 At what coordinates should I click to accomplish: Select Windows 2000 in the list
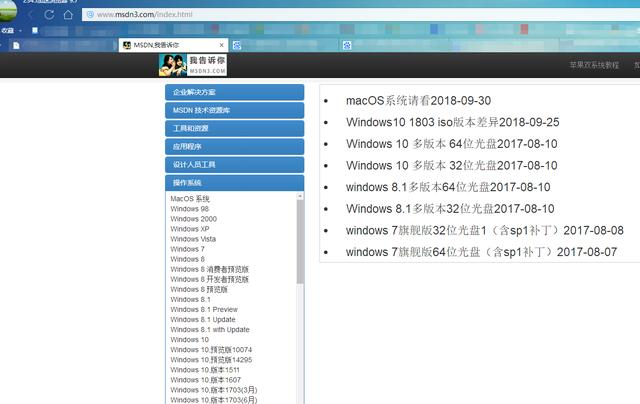[x=193, y=219]
